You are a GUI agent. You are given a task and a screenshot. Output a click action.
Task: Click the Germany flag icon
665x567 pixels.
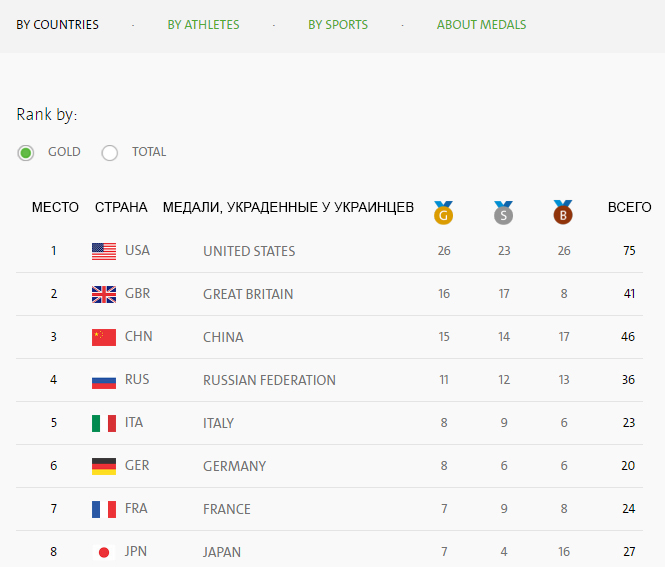(104, 466)
